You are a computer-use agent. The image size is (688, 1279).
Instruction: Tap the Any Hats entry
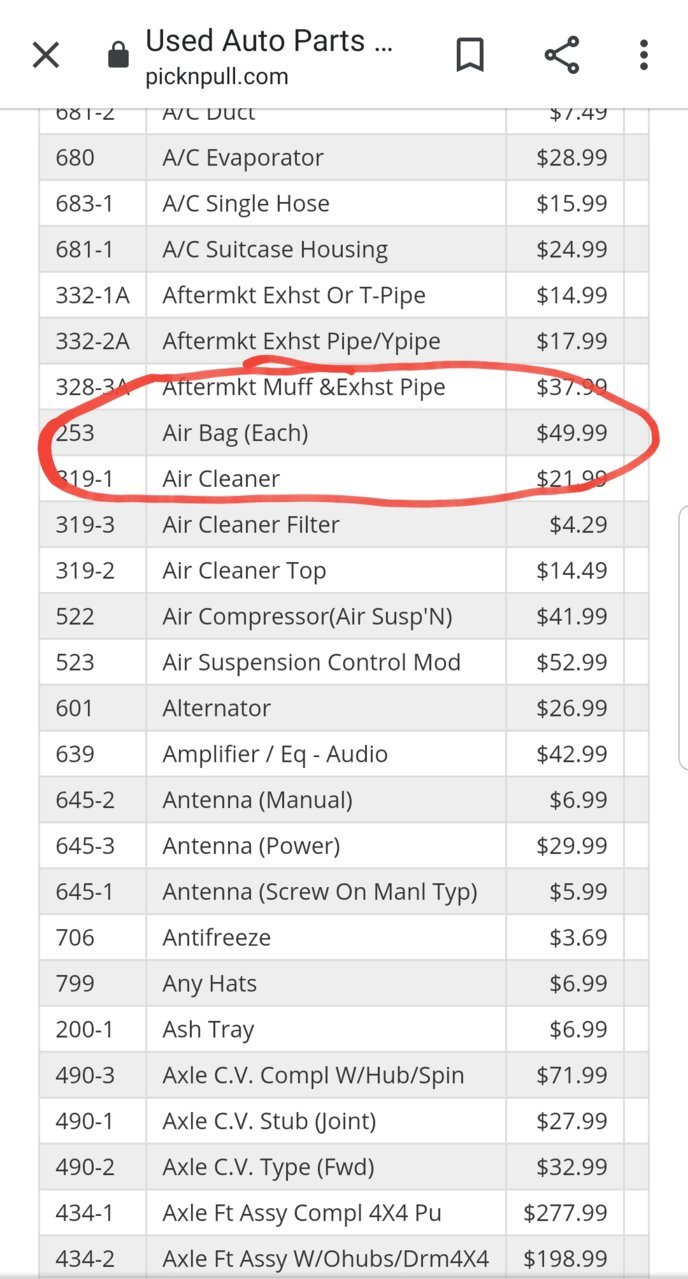(x=209, y=984)
